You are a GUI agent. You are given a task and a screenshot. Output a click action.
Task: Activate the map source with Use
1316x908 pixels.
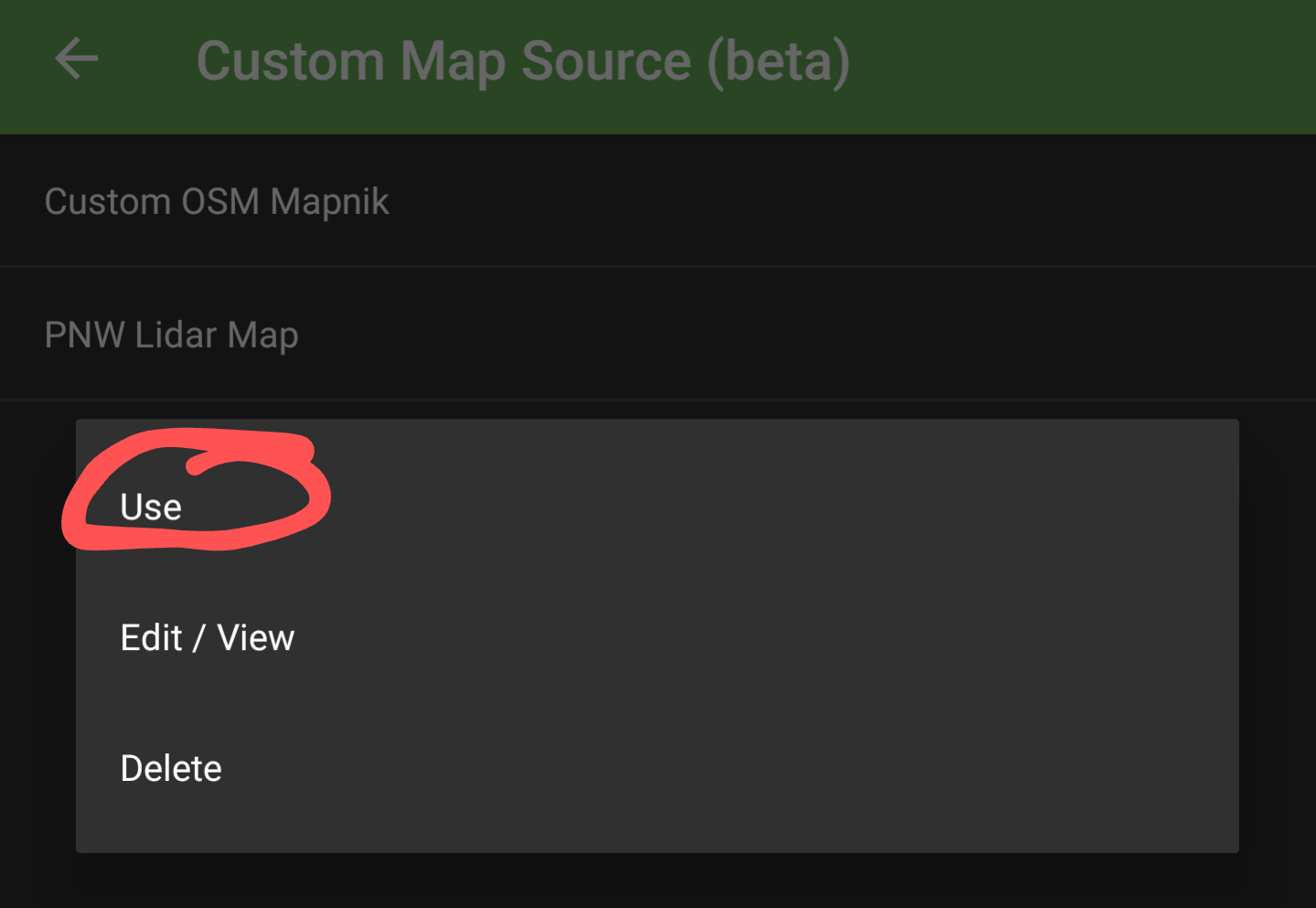152,507
